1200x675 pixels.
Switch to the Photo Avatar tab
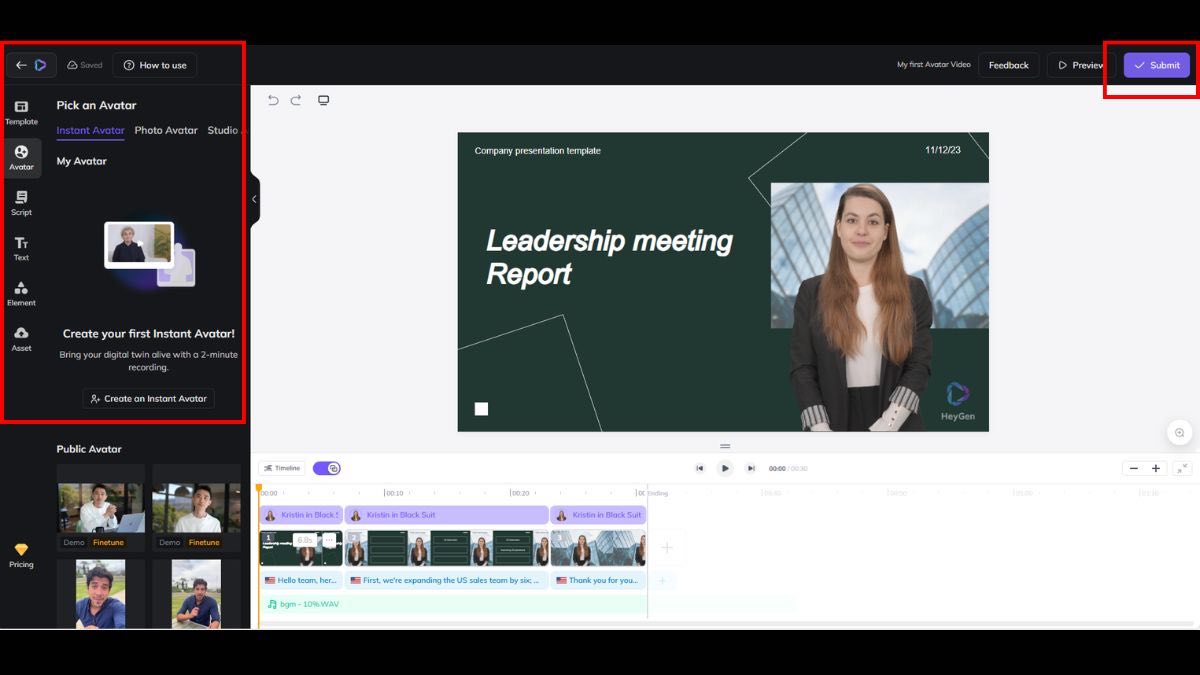165,130
